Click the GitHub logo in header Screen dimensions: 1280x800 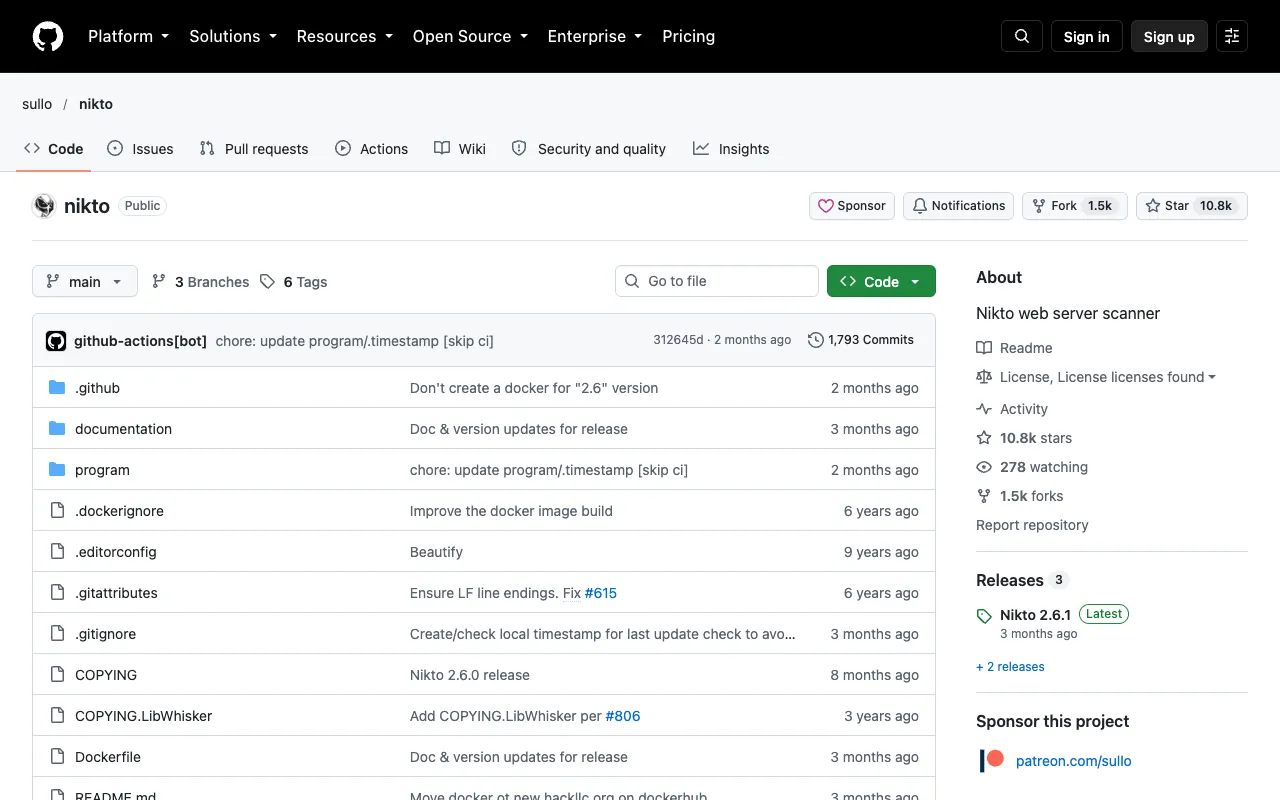(x=48, y=36)
